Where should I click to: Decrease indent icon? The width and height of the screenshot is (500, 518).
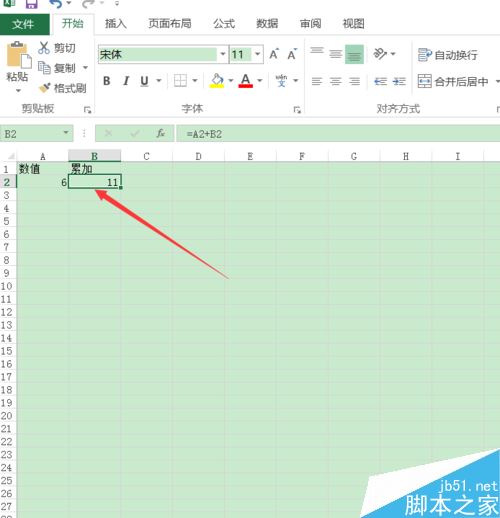pyautogui.click(x=380, y=81)
